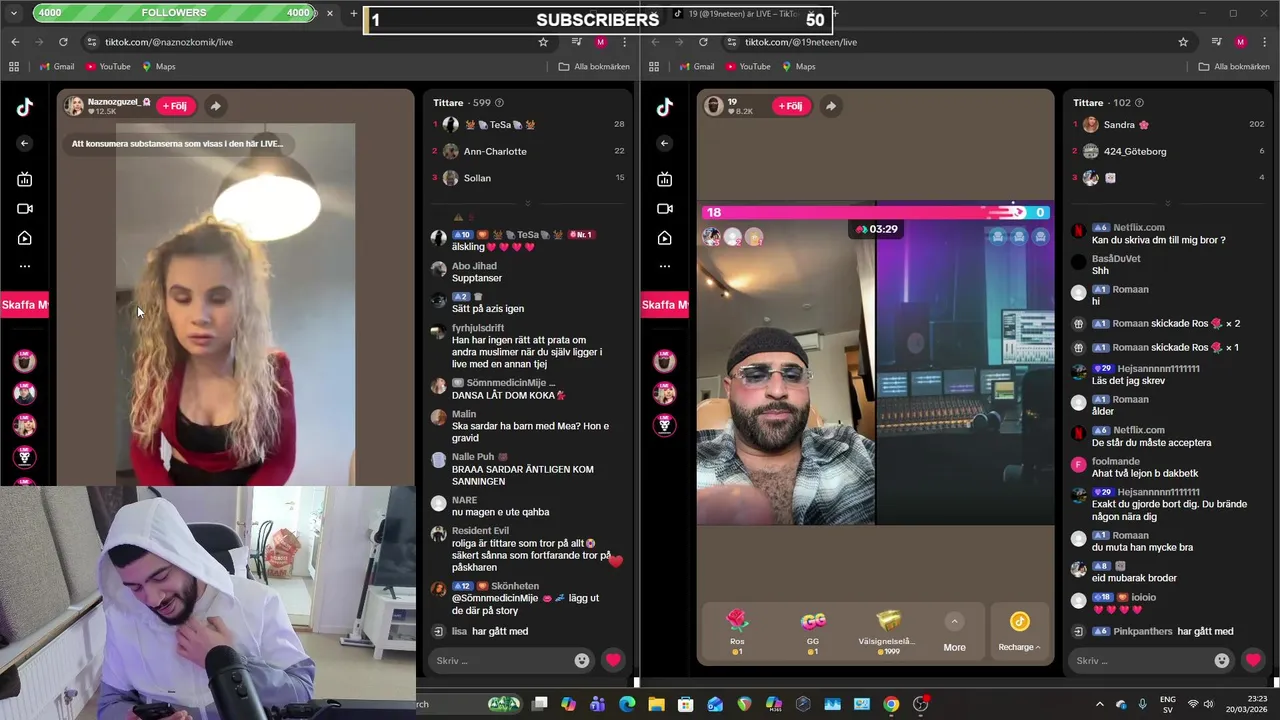Image resolution: width=1280 pixels, height=720 pixels.
Task: Click TikTok back arrow in left window sidebar
Action: (25, 143)
